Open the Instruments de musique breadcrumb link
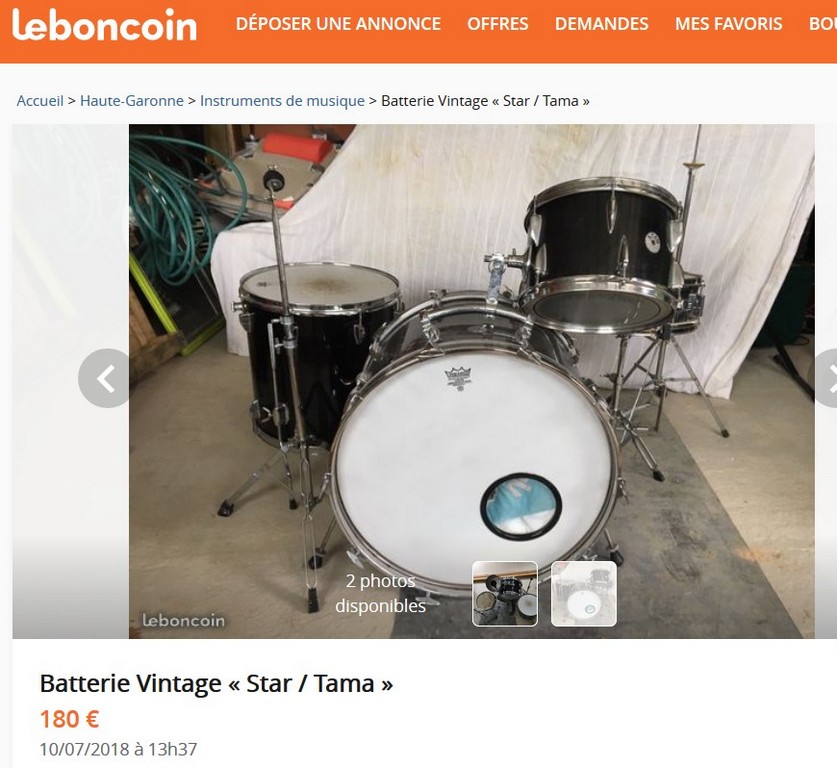Screen dimensions: 837x768 tap(282, 100)
